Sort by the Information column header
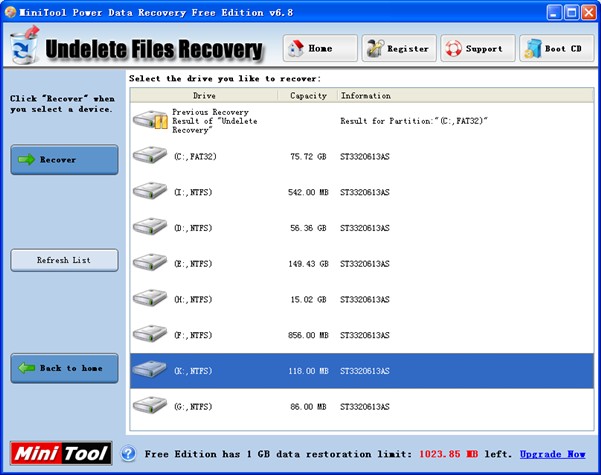The height and width of the screenshot is (475, 601). point(466,95)
